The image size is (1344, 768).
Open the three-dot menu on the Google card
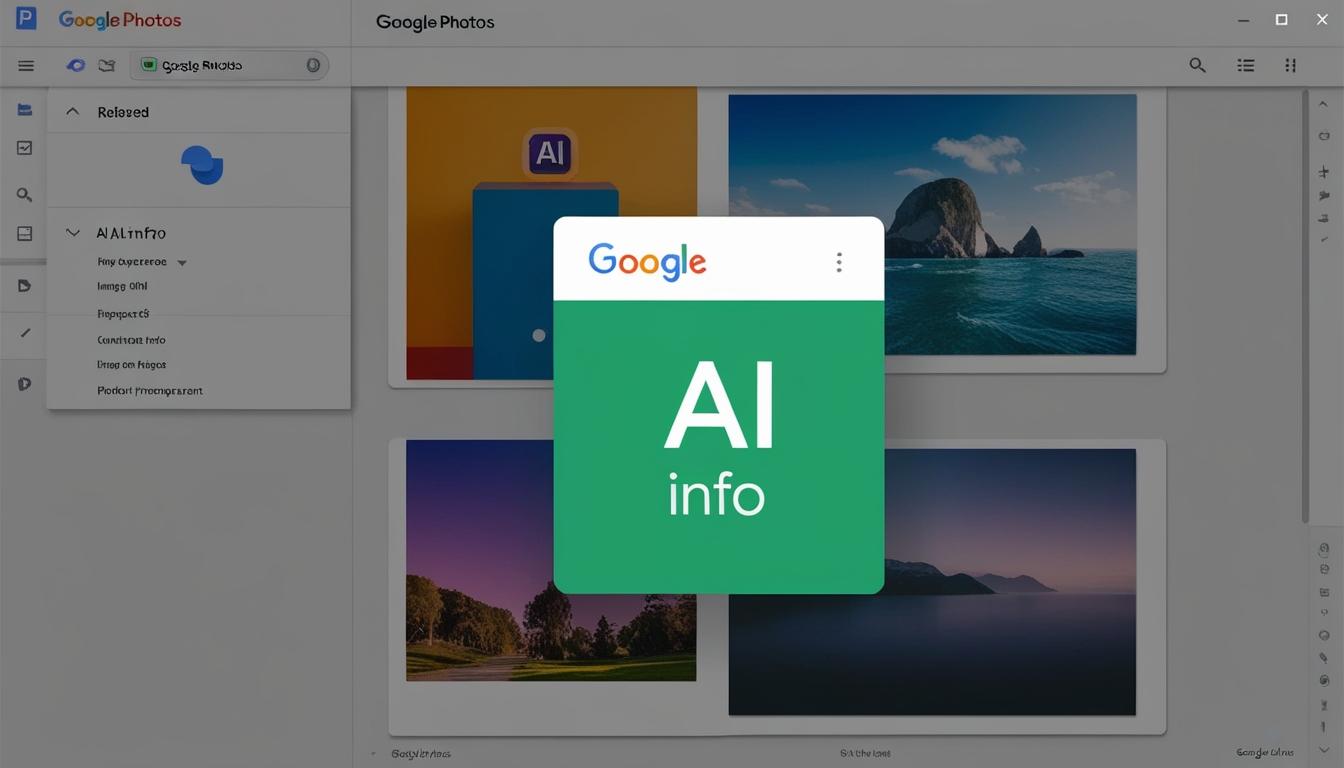839,262
